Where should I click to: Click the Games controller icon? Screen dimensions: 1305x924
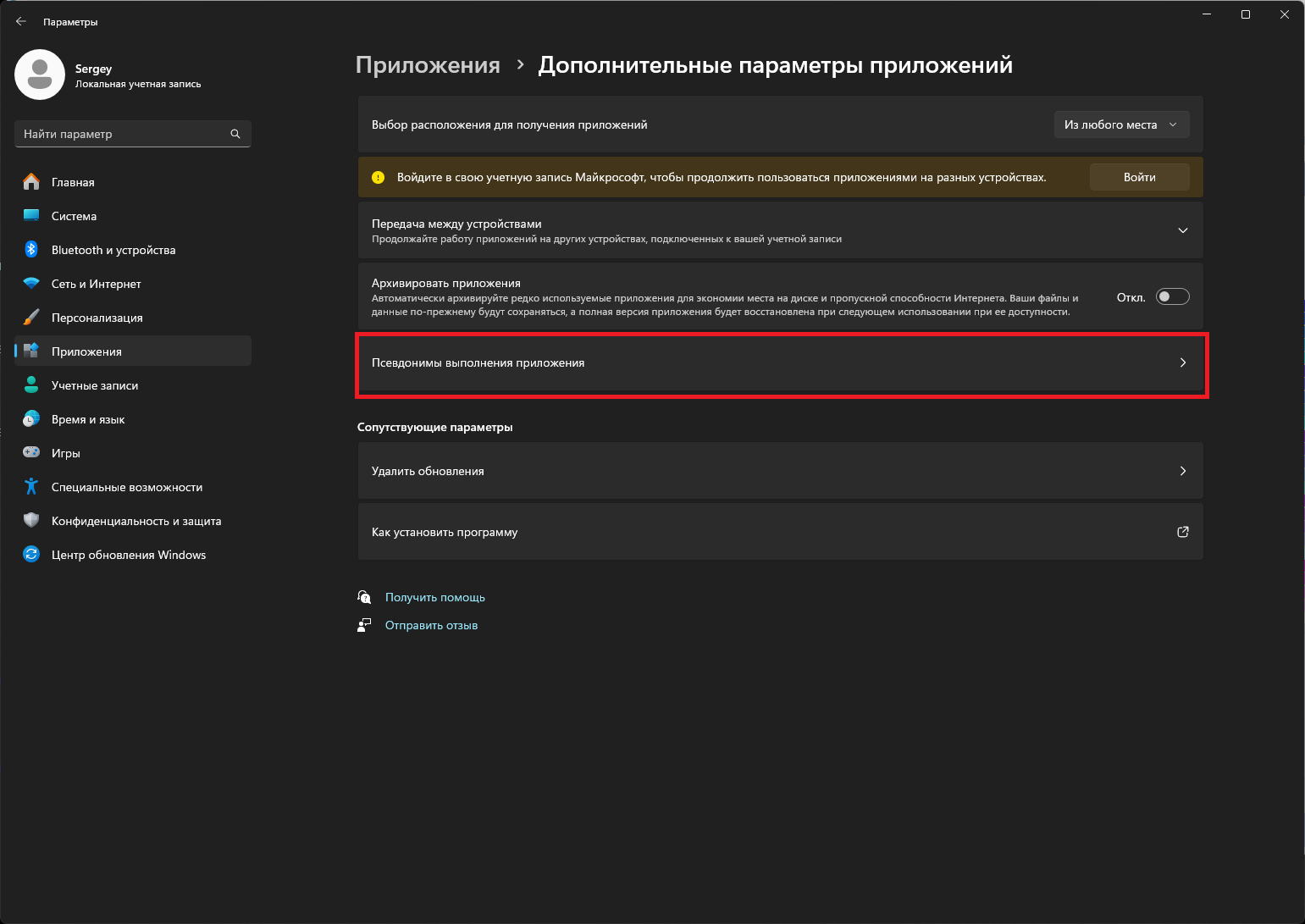pos(31,453)
